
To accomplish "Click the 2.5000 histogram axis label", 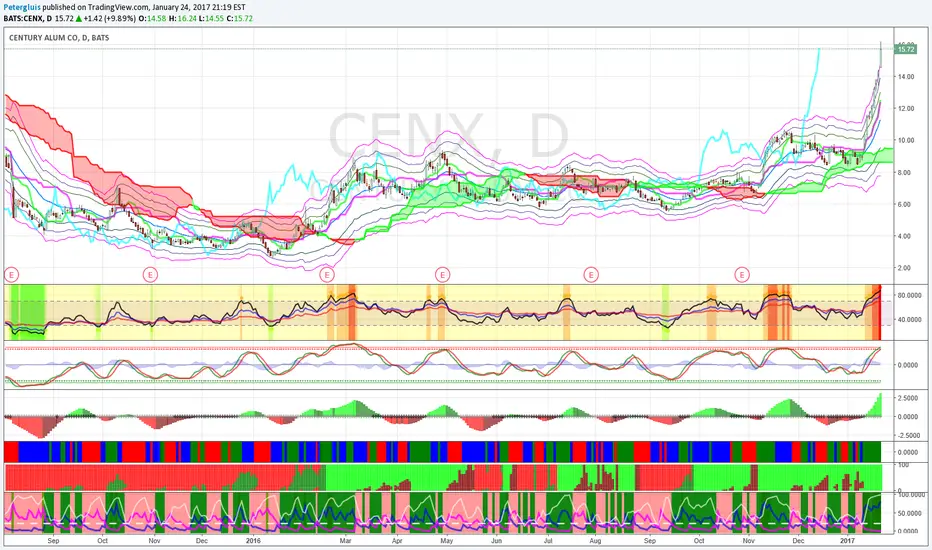I will 909,398.
